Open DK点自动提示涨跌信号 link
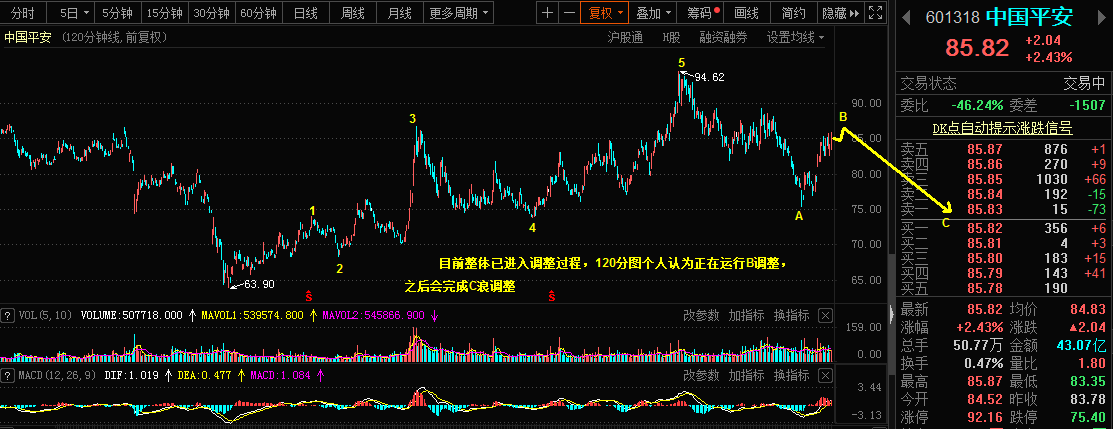This screenshot has width=1113, height=429. click(x=1002, y=128)
